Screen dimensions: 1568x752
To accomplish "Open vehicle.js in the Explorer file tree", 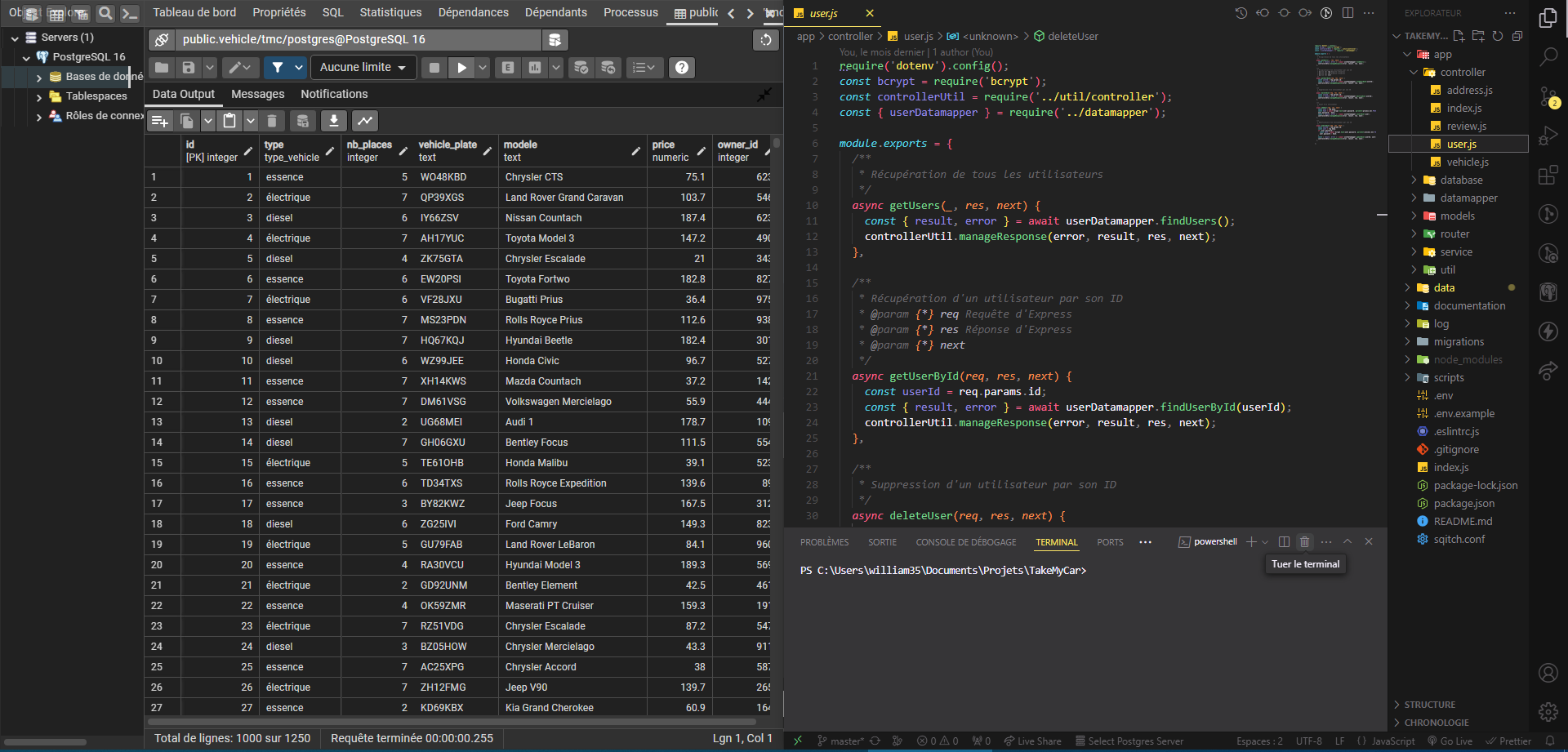I will tap(1468, 162).
